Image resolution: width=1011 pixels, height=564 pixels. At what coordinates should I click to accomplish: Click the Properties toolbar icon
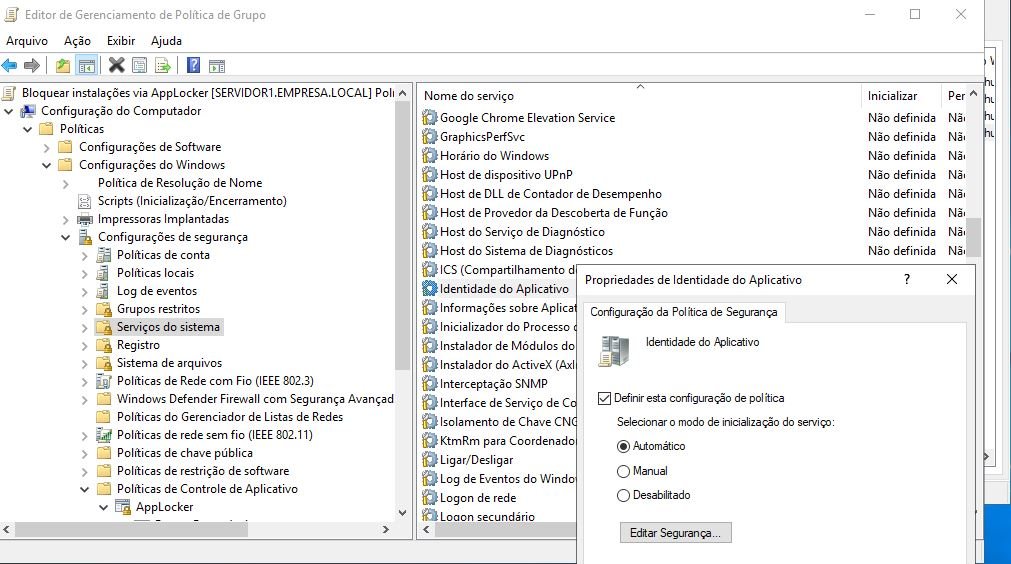pos(139,65)
